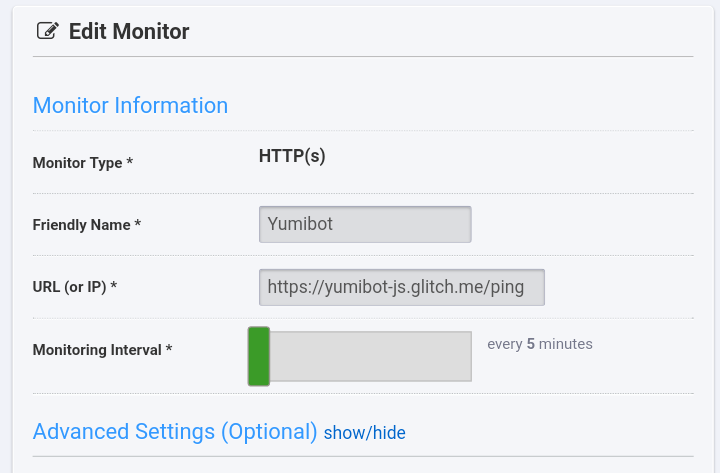The width and height of the screenshot is (720, 473).
Task: Click the Edit Monitor pencil icon
Action: [47, 31]
